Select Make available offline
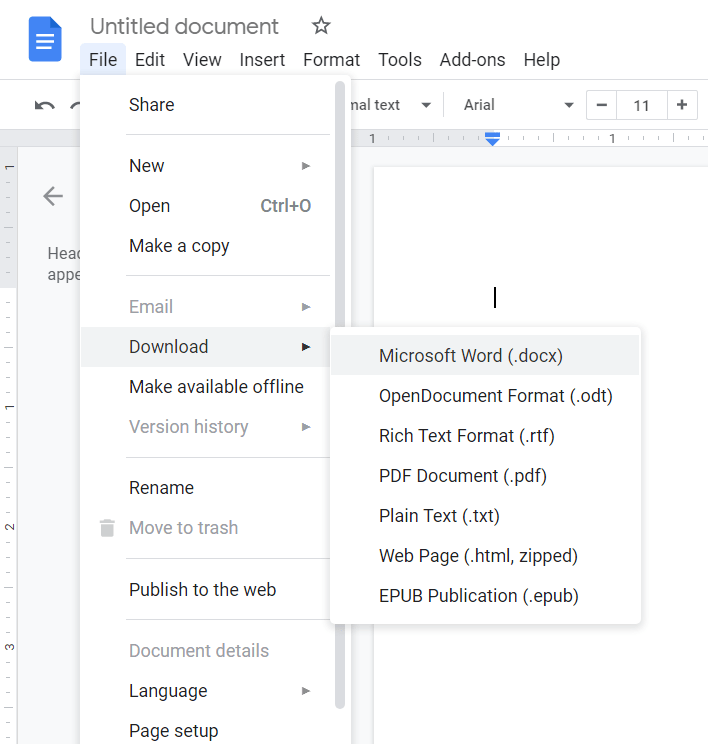This screenshot has height=744, width=708. [x=205, y=387]
